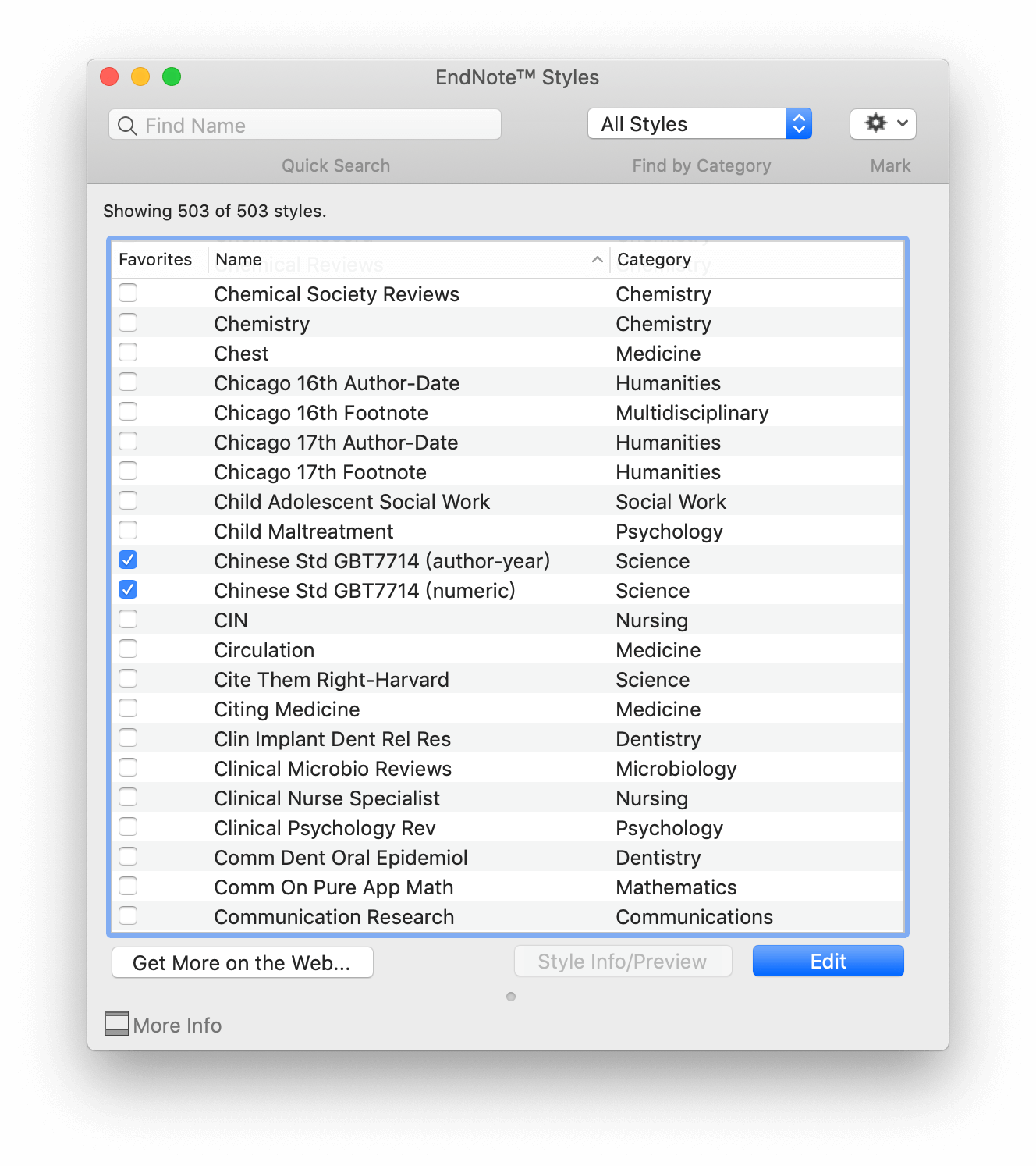Viewport: 1036px width, 1166px height.
Task: Tick the CIN favorite checkbox
Action: pyautogui.click(x=128, y=619)
